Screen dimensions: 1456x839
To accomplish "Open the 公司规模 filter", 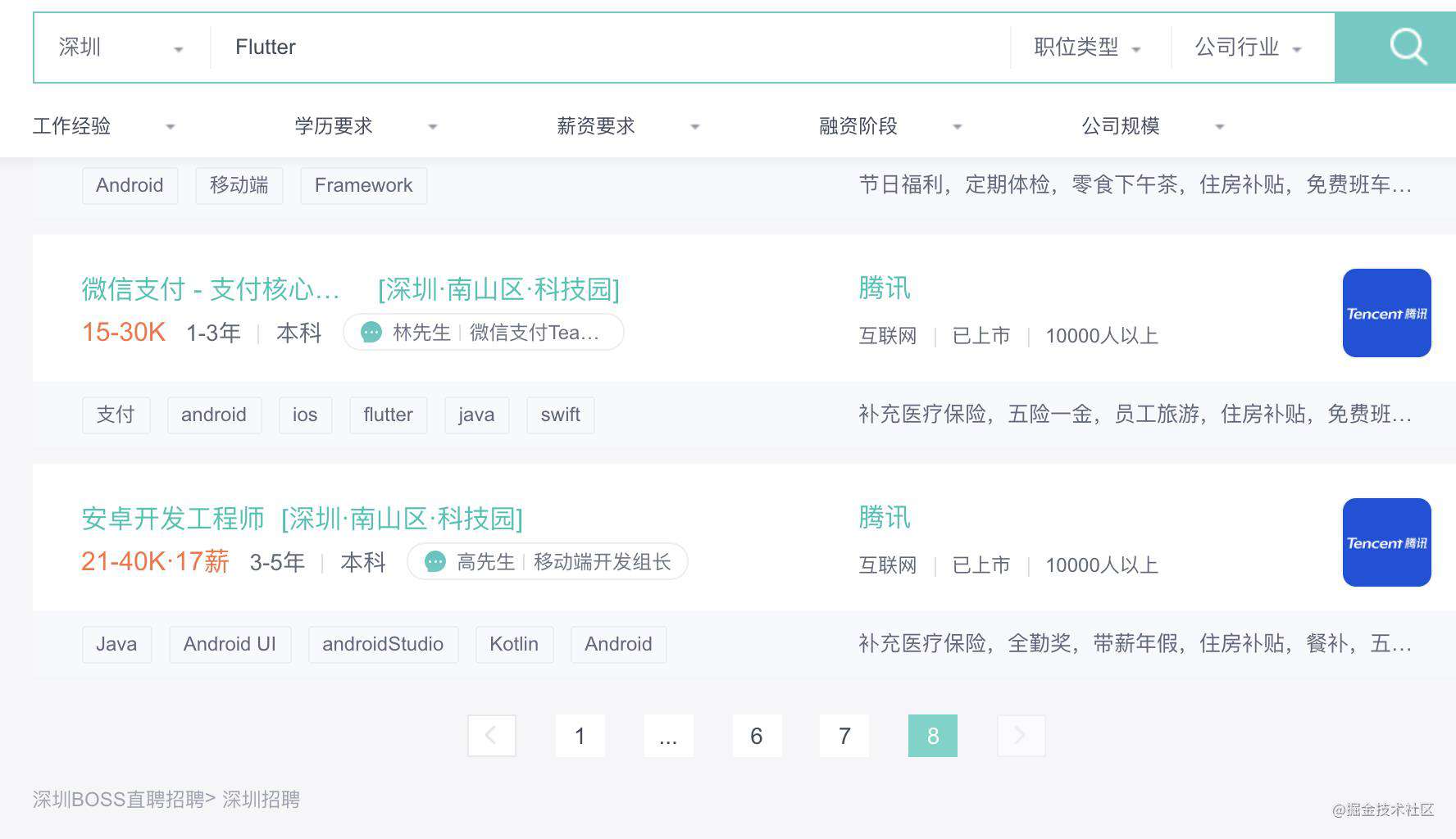I will pyautogui.click(x=1153, y=126).
